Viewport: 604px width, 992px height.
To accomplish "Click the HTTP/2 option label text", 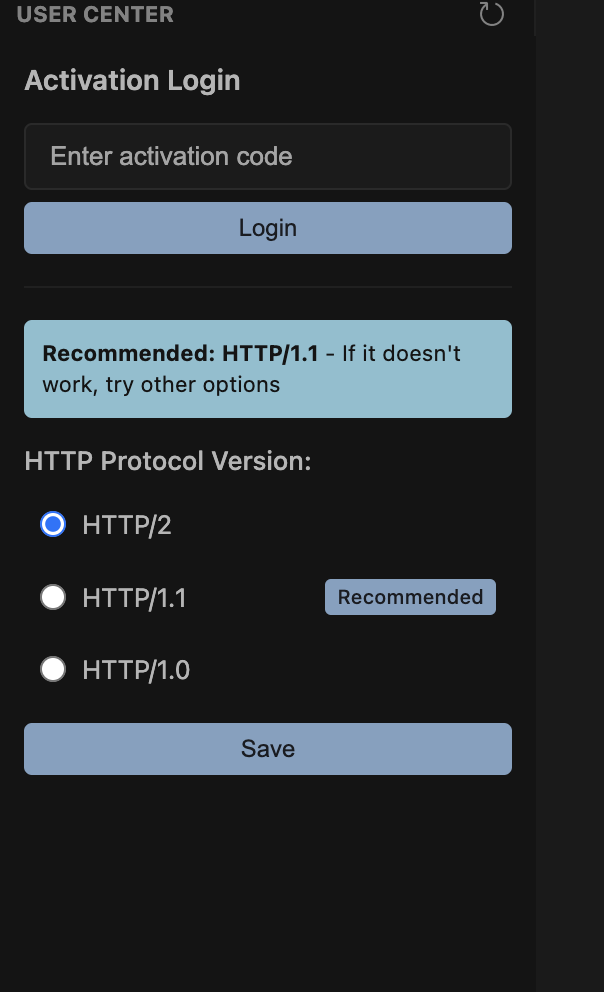I will [127, 525].
